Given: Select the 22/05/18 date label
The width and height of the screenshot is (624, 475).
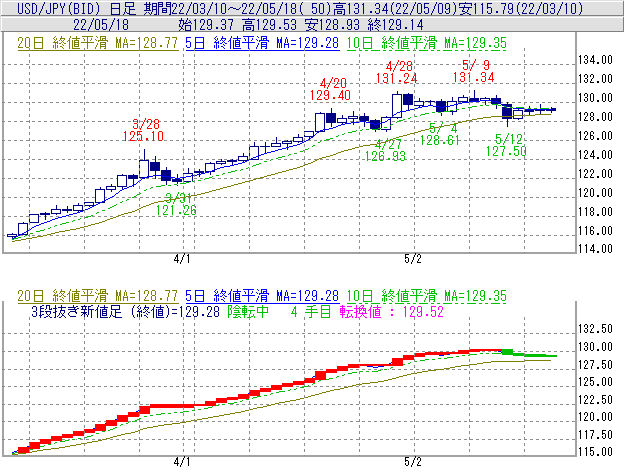Looking at the screenshot, I should coord(101,25).
